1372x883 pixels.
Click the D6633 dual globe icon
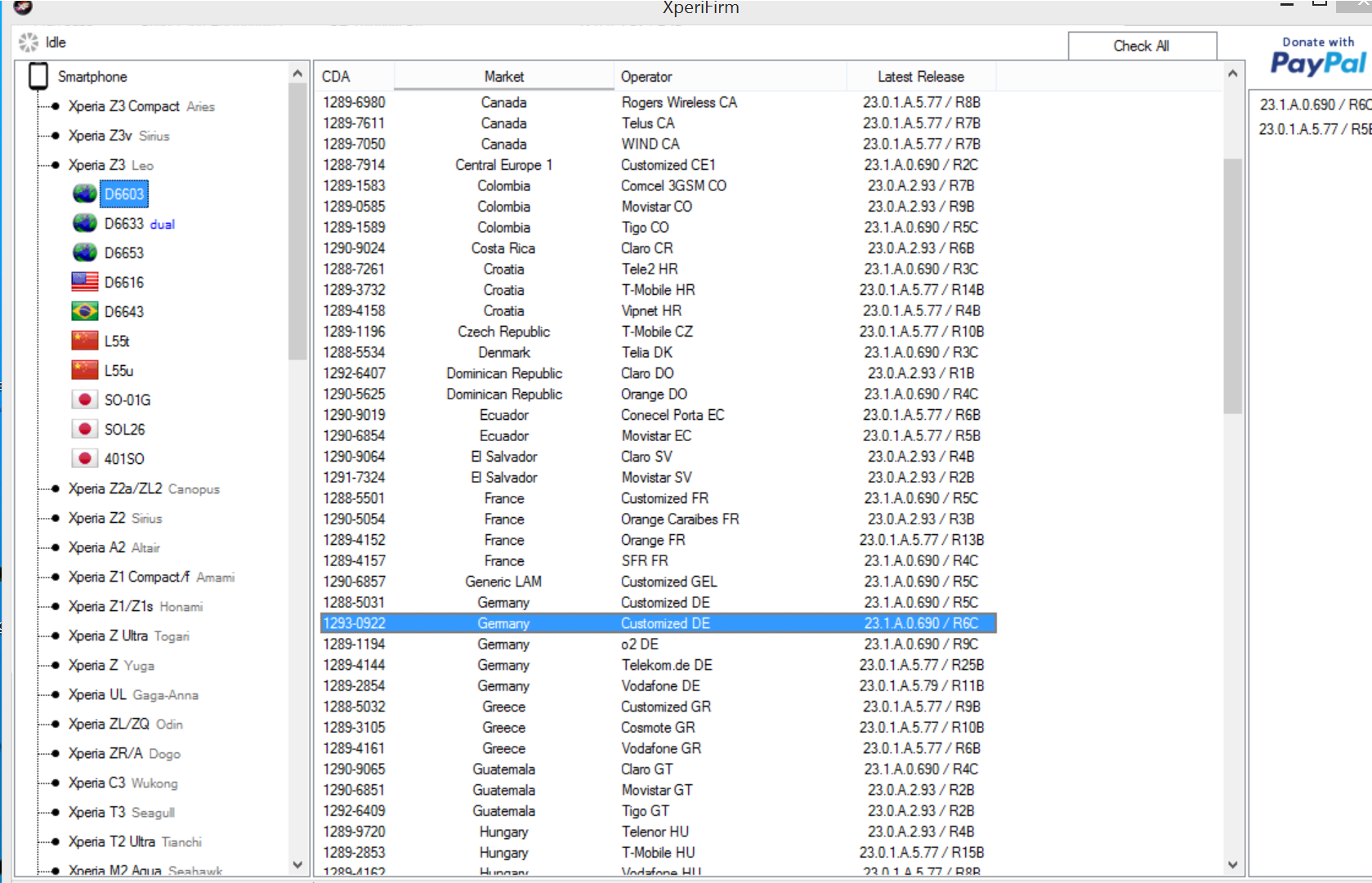click(x=85, y=223)
